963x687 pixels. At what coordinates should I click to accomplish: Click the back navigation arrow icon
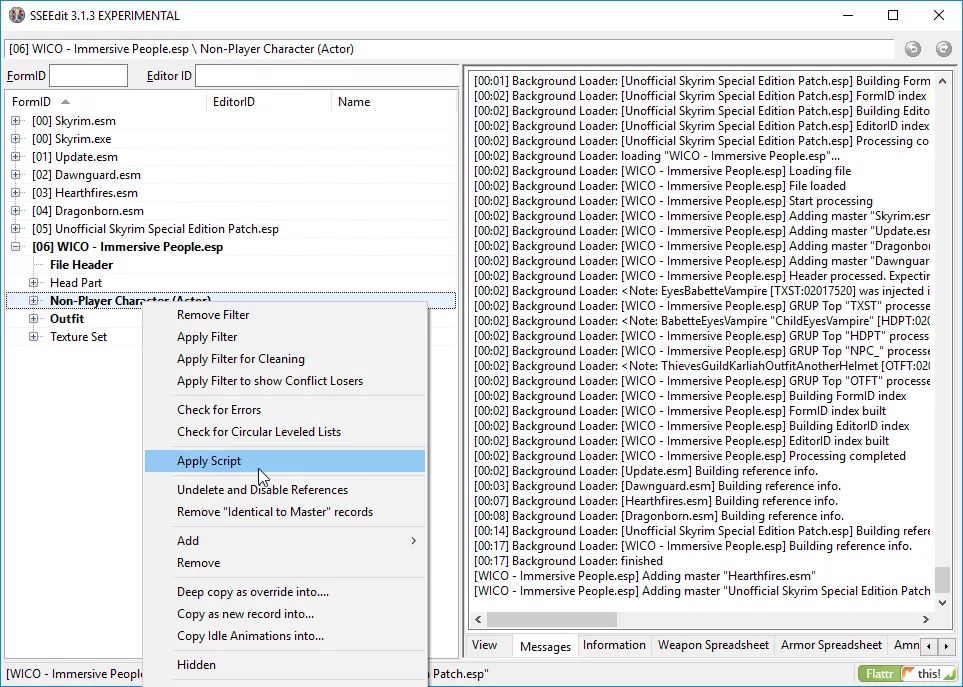(913, 49)
